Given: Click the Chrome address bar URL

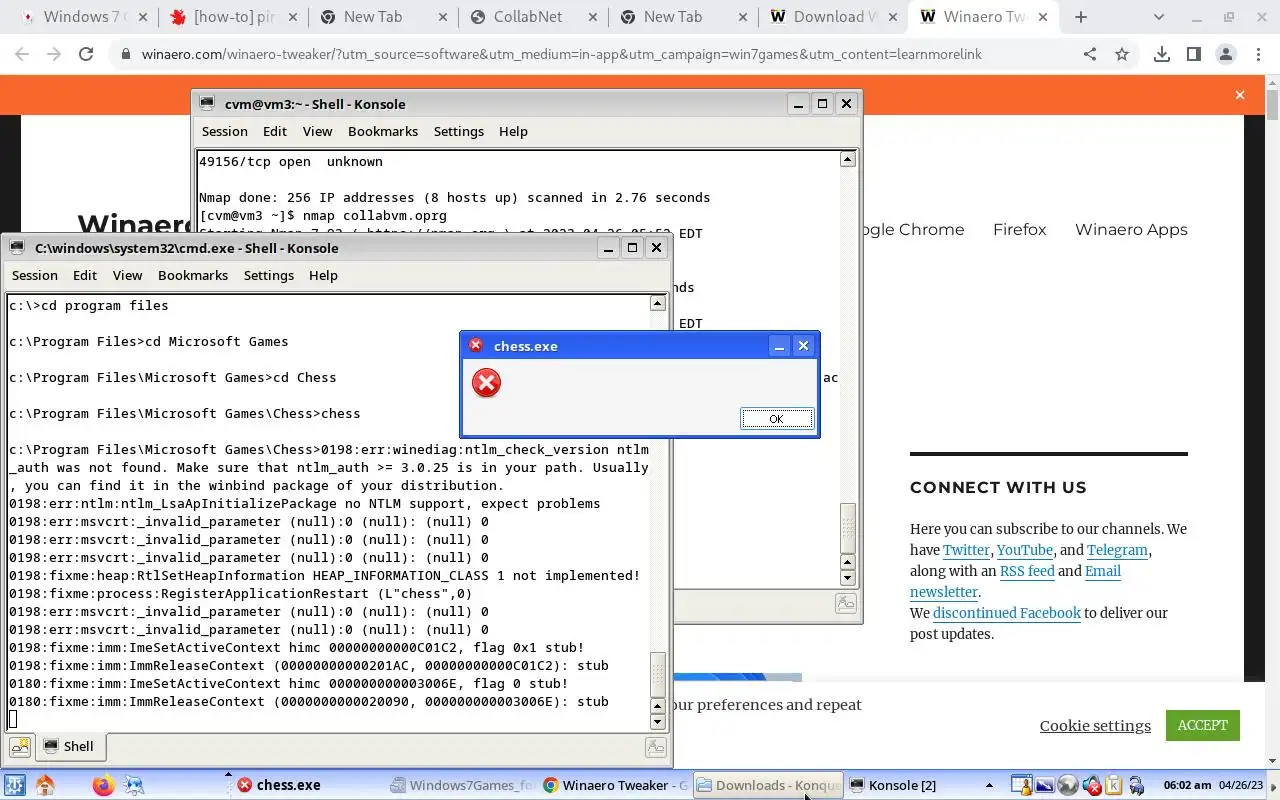Looking at the screenshot, I should click(561, 55).
